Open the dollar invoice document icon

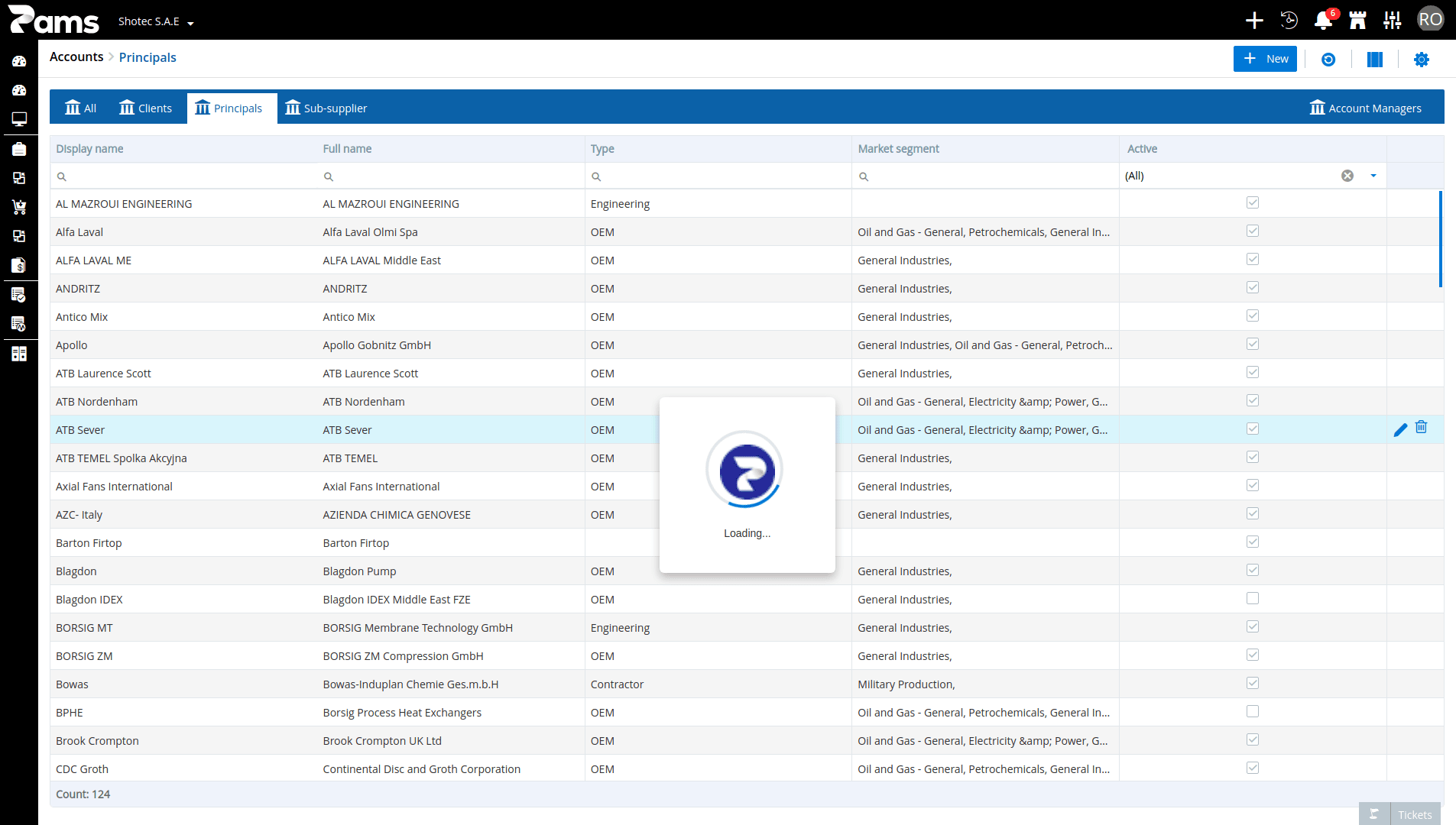(19, 265)
